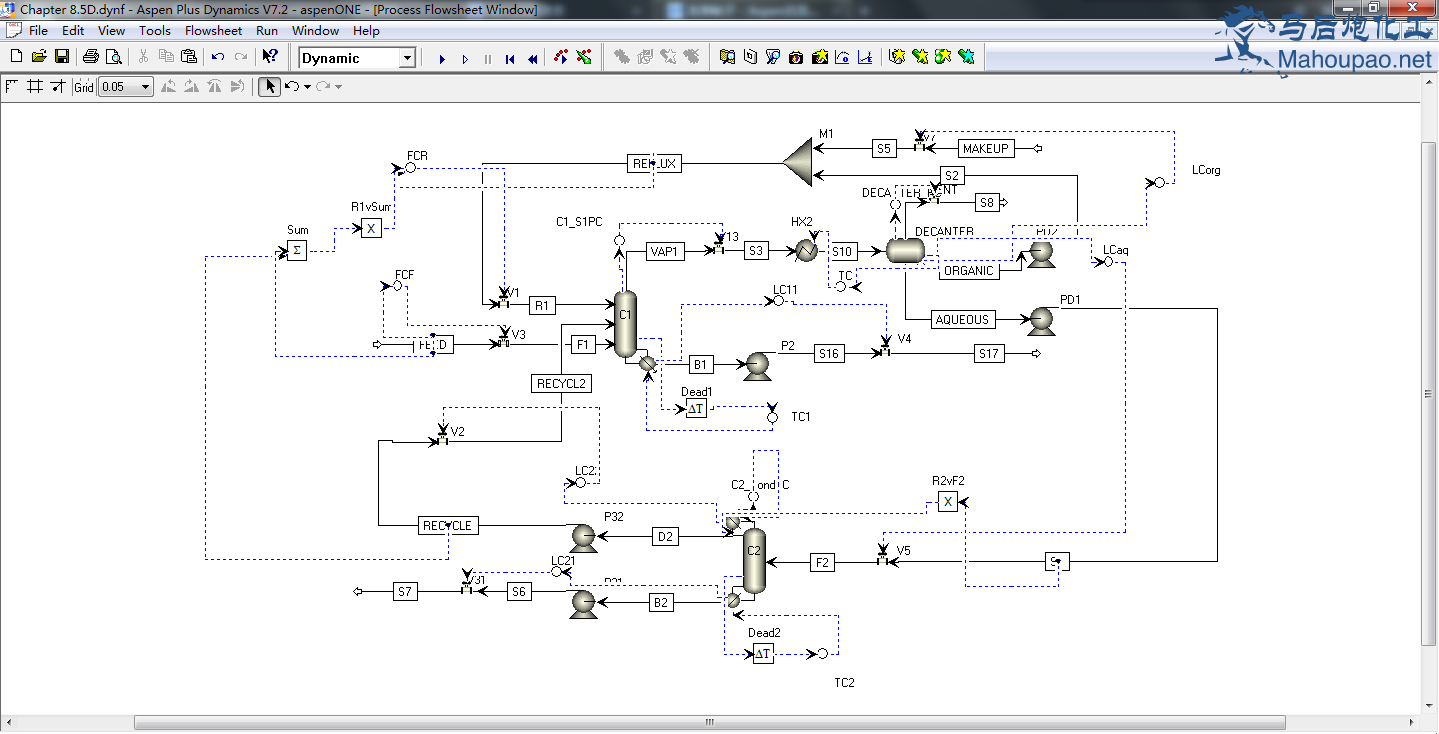Select the M1 mixer triangle block
This screenshot has height=734, width=1439.
pyautogui.click(x=798, y=162)
